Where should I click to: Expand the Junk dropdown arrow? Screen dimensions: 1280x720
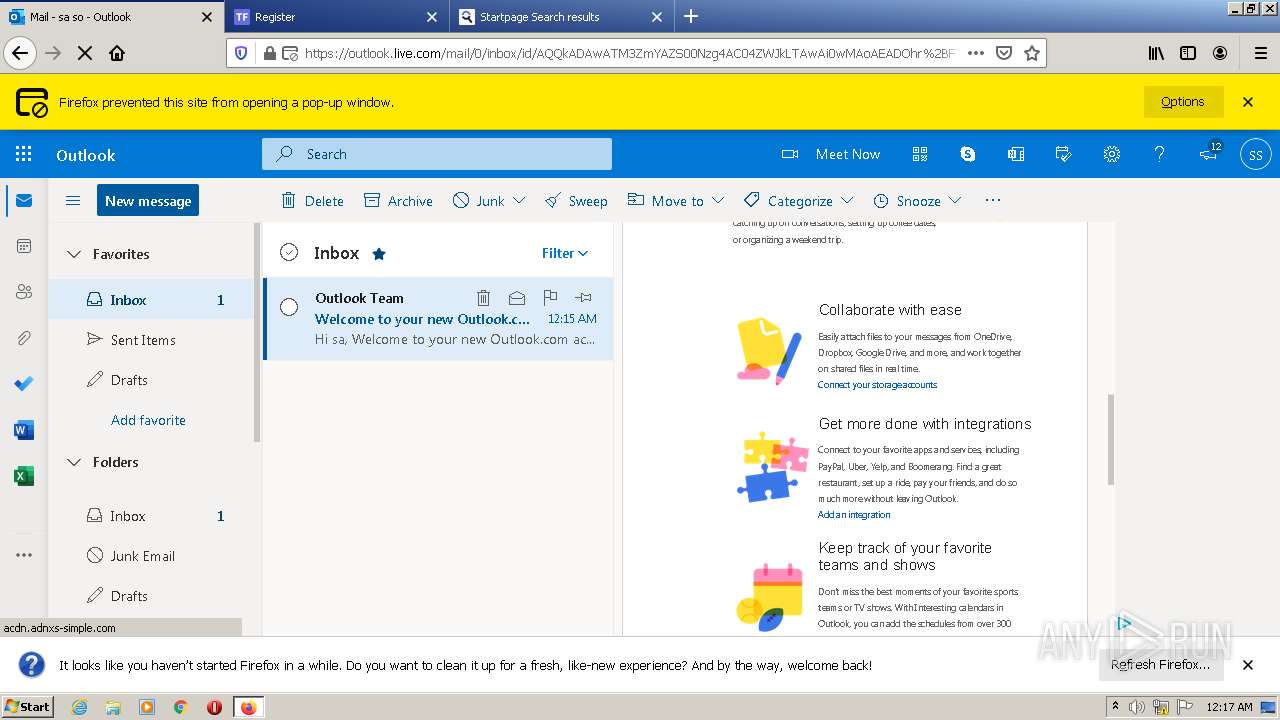coord(519,200)
